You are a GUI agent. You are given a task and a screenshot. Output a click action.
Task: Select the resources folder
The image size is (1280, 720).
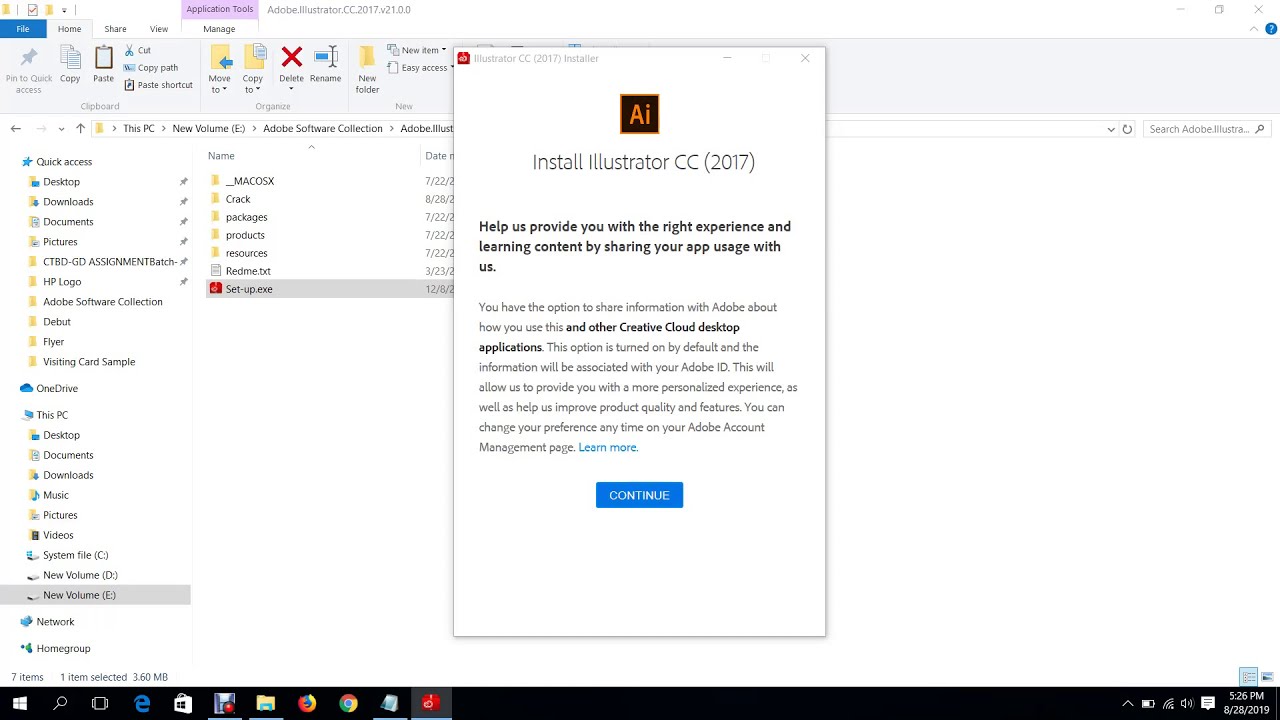point(246,253)
